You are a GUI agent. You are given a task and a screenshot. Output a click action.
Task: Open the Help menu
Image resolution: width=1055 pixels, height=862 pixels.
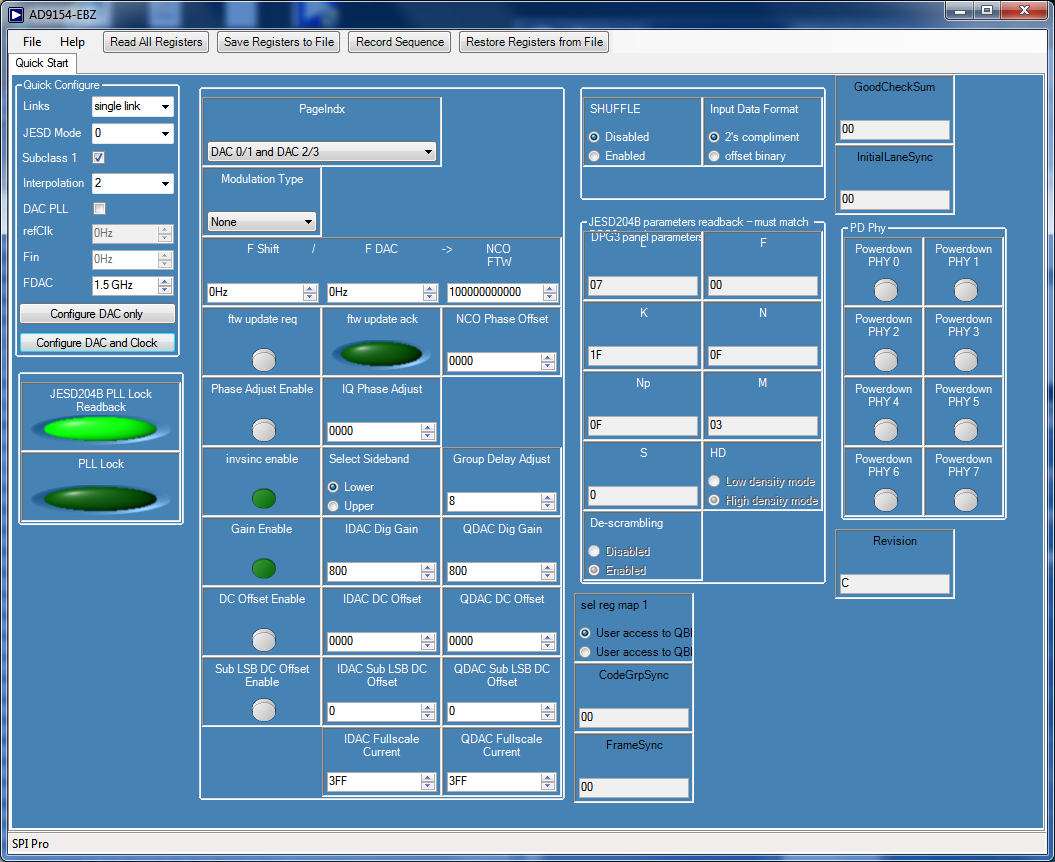[x=72, y=42]
